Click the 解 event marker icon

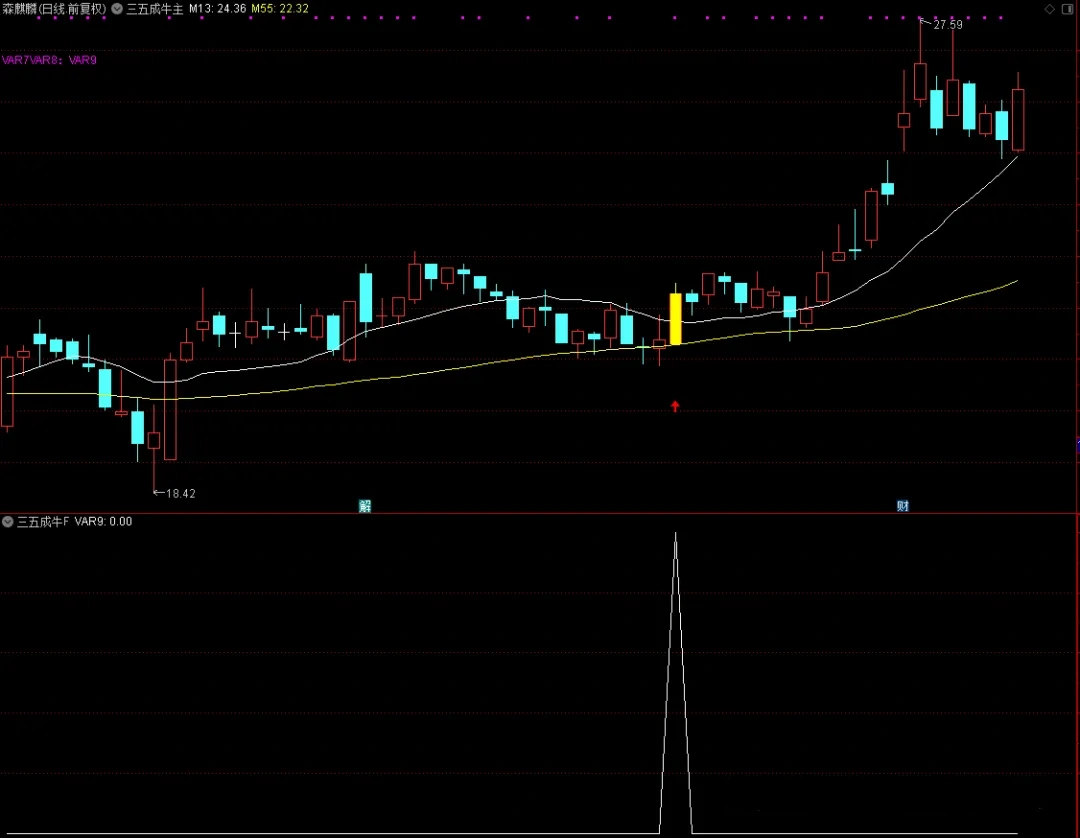pyautogui.click(x=366, y=506)
